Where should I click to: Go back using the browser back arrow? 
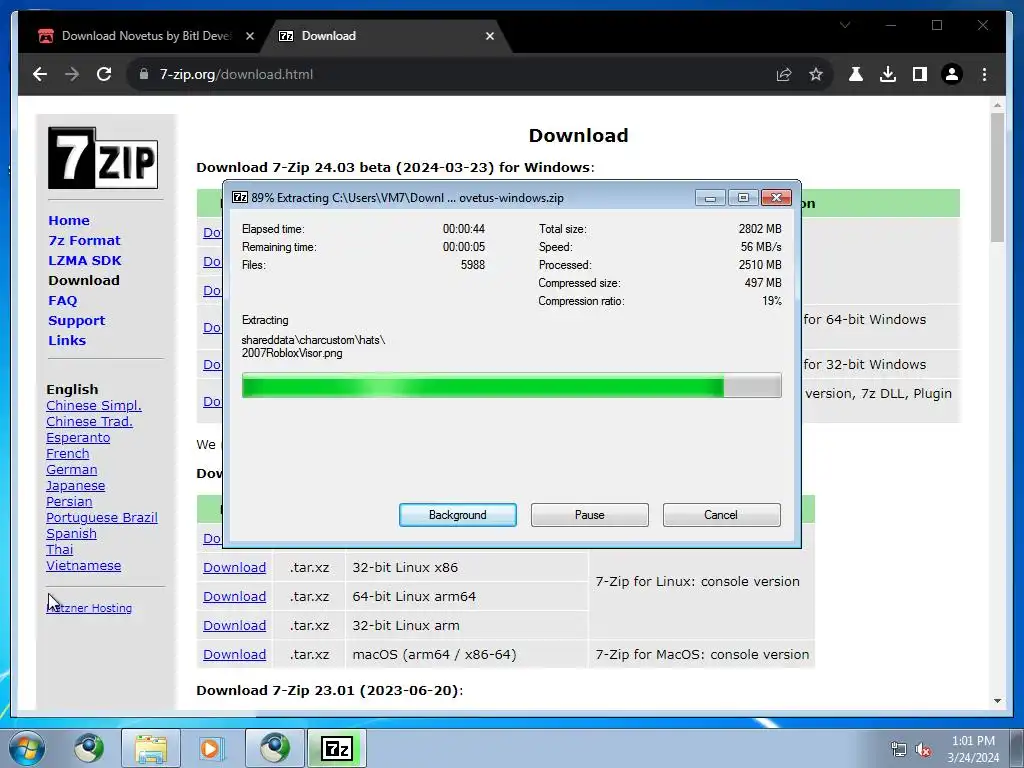point(40,74)
